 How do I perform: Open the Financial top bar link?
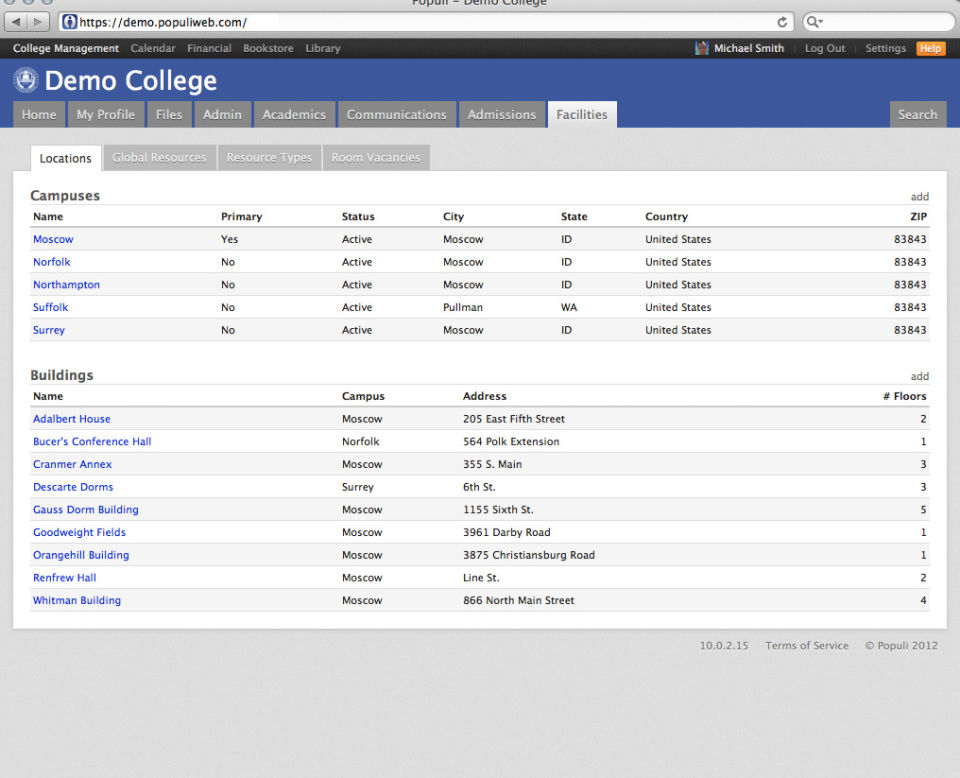(209, 48)
